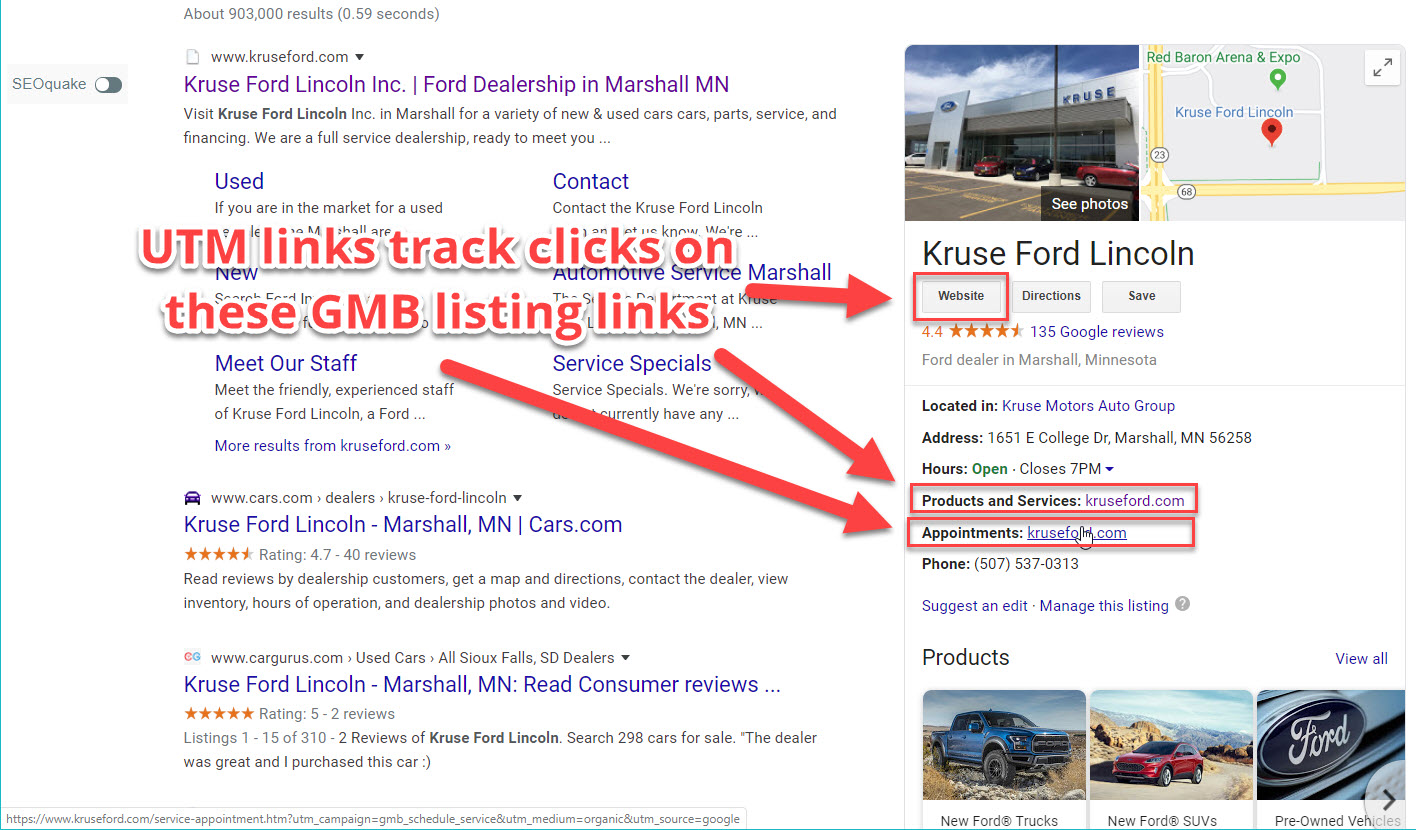Click the CarGurus favicon beside www.cargurus.com
The height and width of the screenshot is (830, 1416).
point(192,657)
